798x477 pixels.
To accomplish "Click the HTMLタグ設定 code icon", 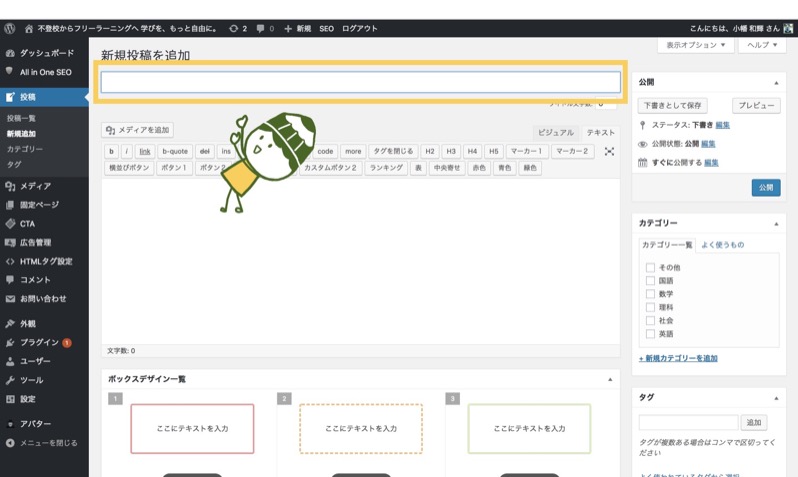I will (x=10, y=261).
